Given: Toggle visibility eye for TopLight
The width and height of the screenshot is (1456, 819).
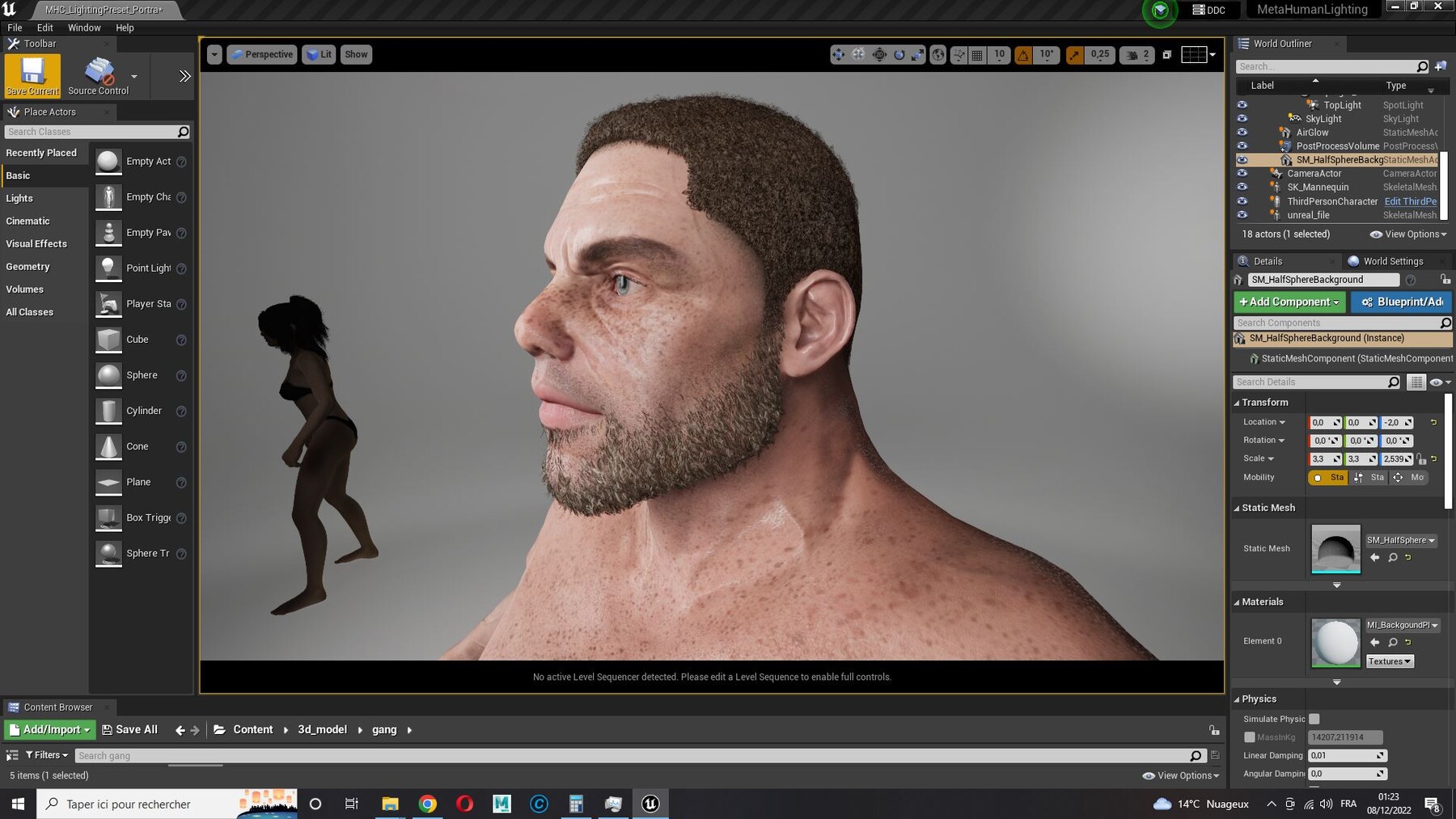Looking at the screenshot, I should [x=1242, y=105].
